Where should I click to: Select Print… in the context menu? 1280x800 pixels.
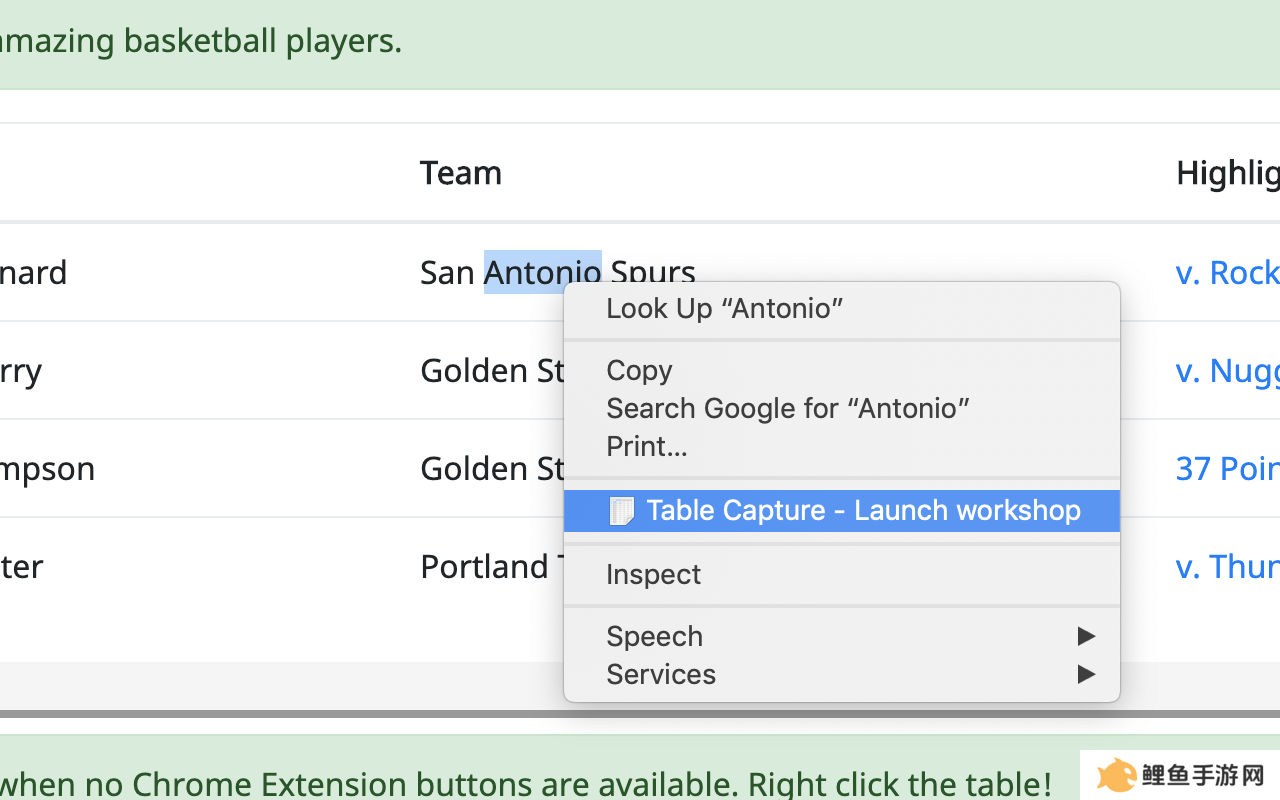pyautogui.click(x=842, y=446)
